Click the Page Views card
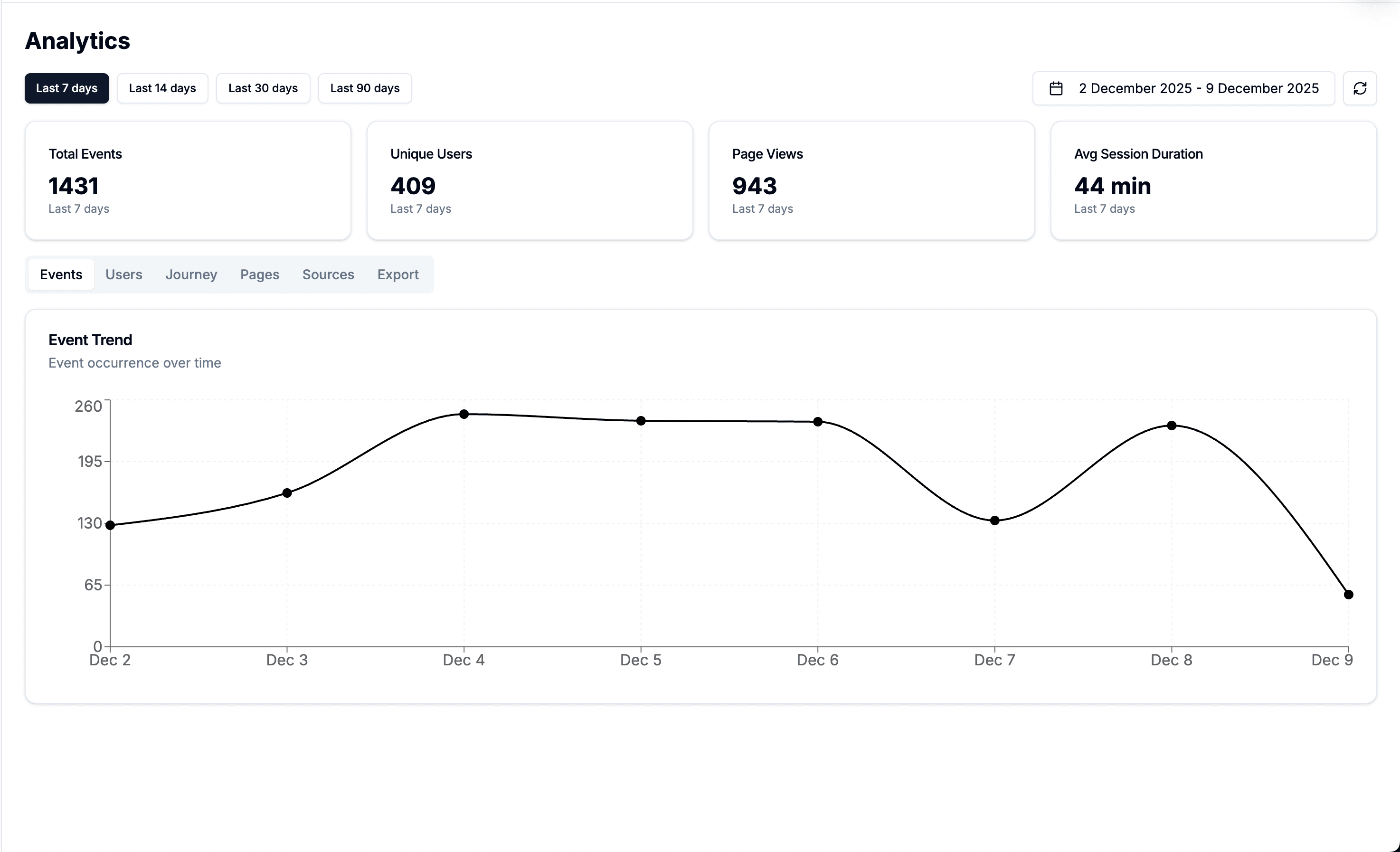 pyautogui.click(x=871, y=180)
